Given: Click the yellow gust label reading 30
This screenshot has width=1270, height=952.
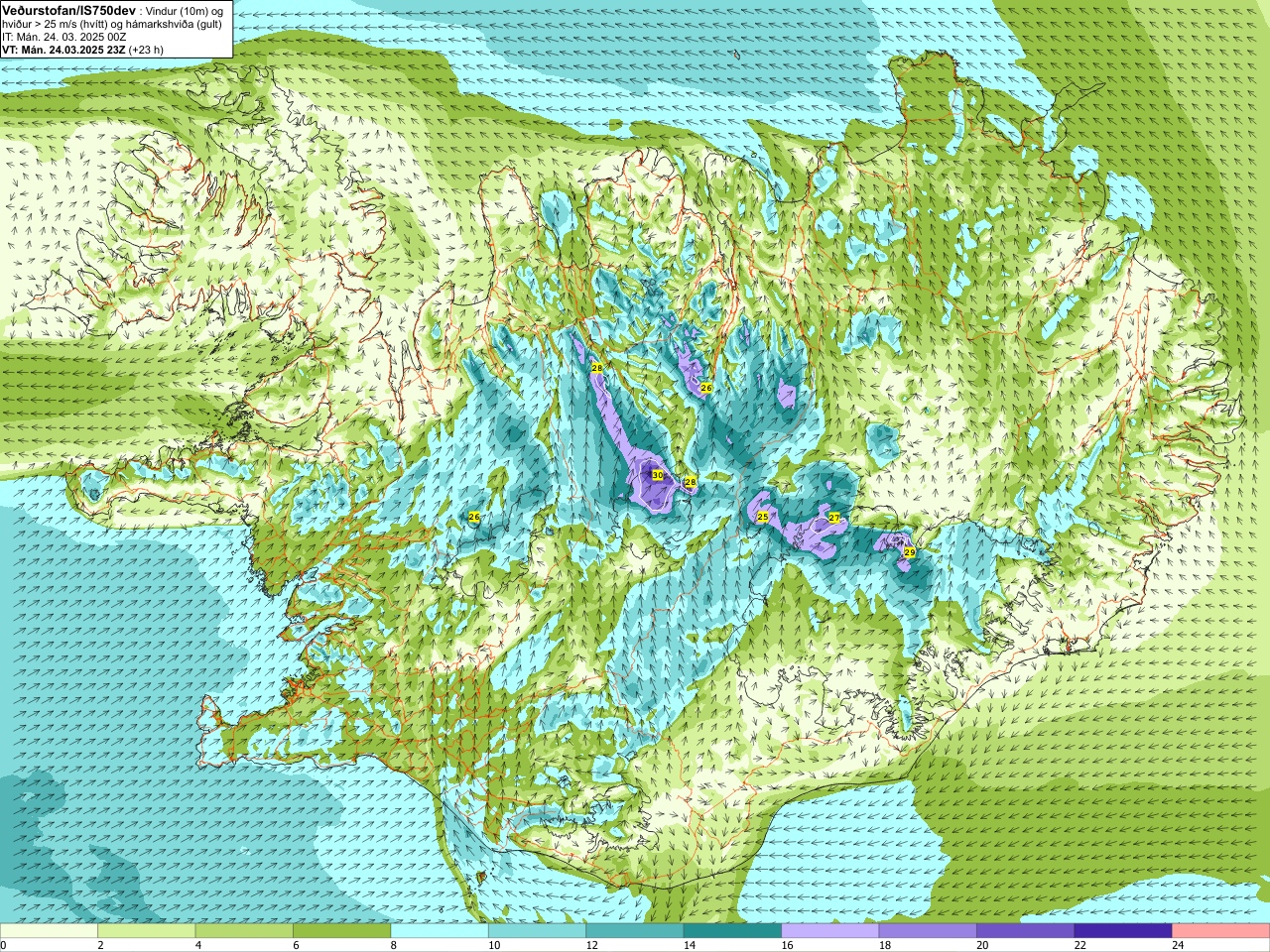Looking at the screenshot, I should click(x=658, y=475).
